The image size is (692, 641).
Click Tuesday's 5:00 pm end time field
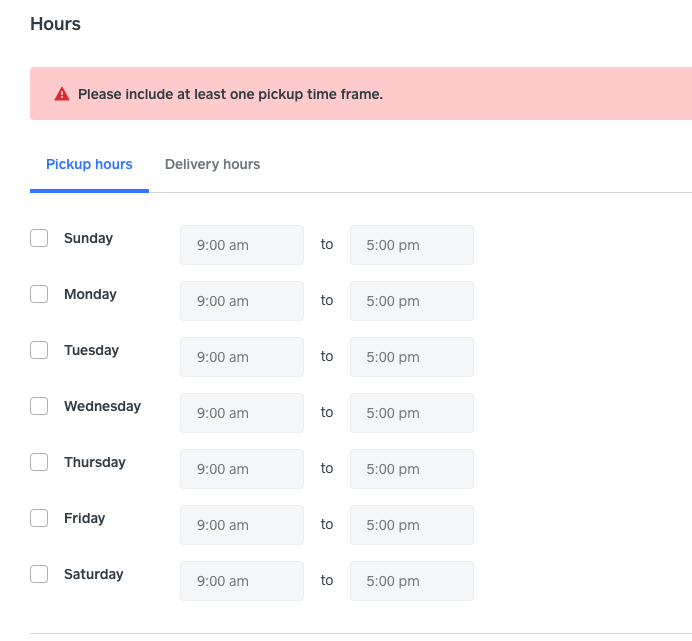point(411,357)
